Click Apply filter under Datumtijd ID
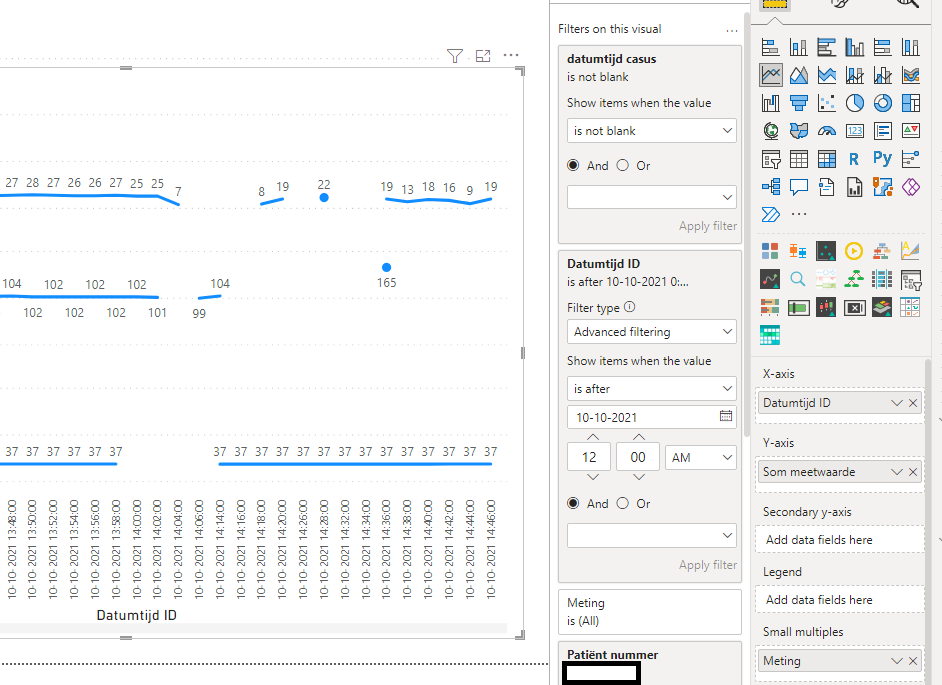The image size is (942, 685). [707, 565]
